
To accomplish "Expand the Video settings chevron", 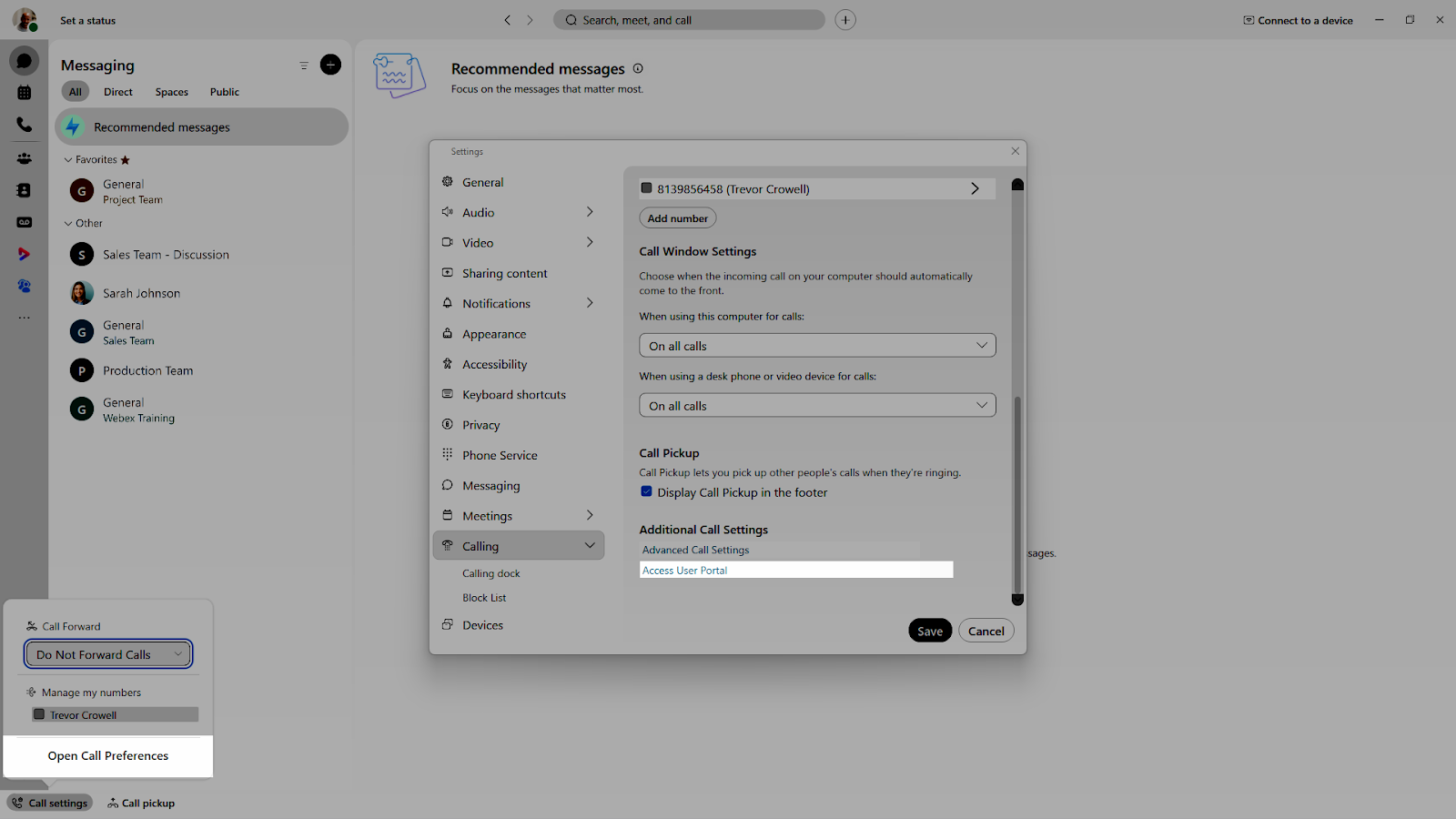I will (x=590, y=242).
